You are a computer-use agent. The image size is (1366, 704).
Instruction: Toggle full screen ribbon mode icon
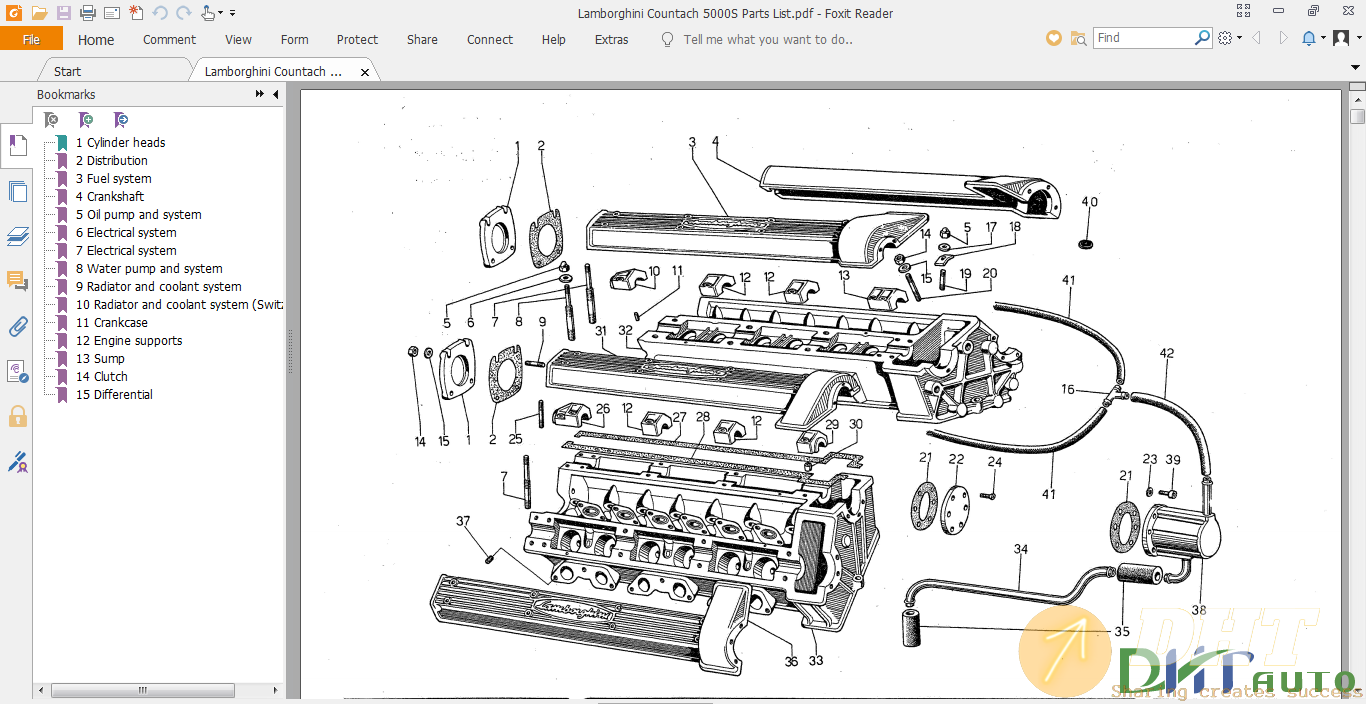1244,12
